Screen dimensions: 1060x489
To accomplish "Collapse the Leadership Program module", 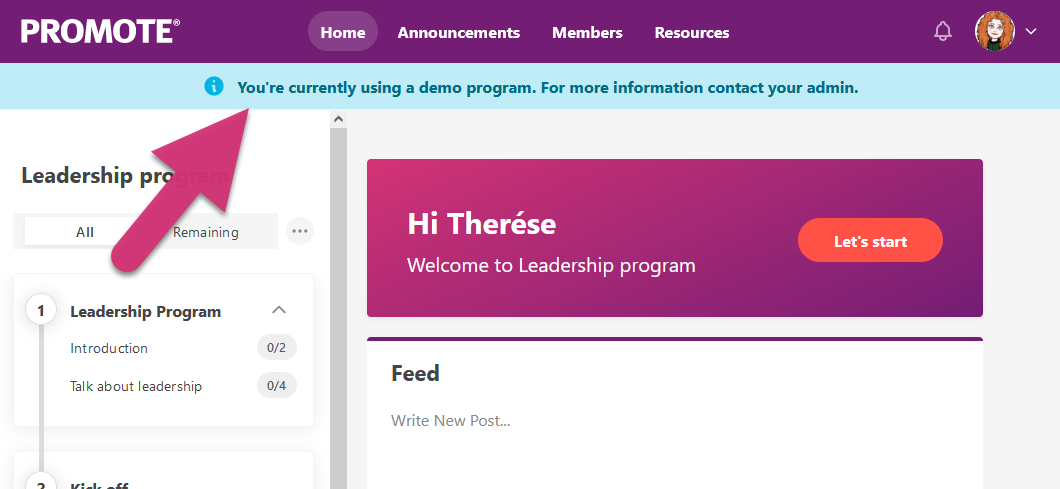I will click(279, 310).
